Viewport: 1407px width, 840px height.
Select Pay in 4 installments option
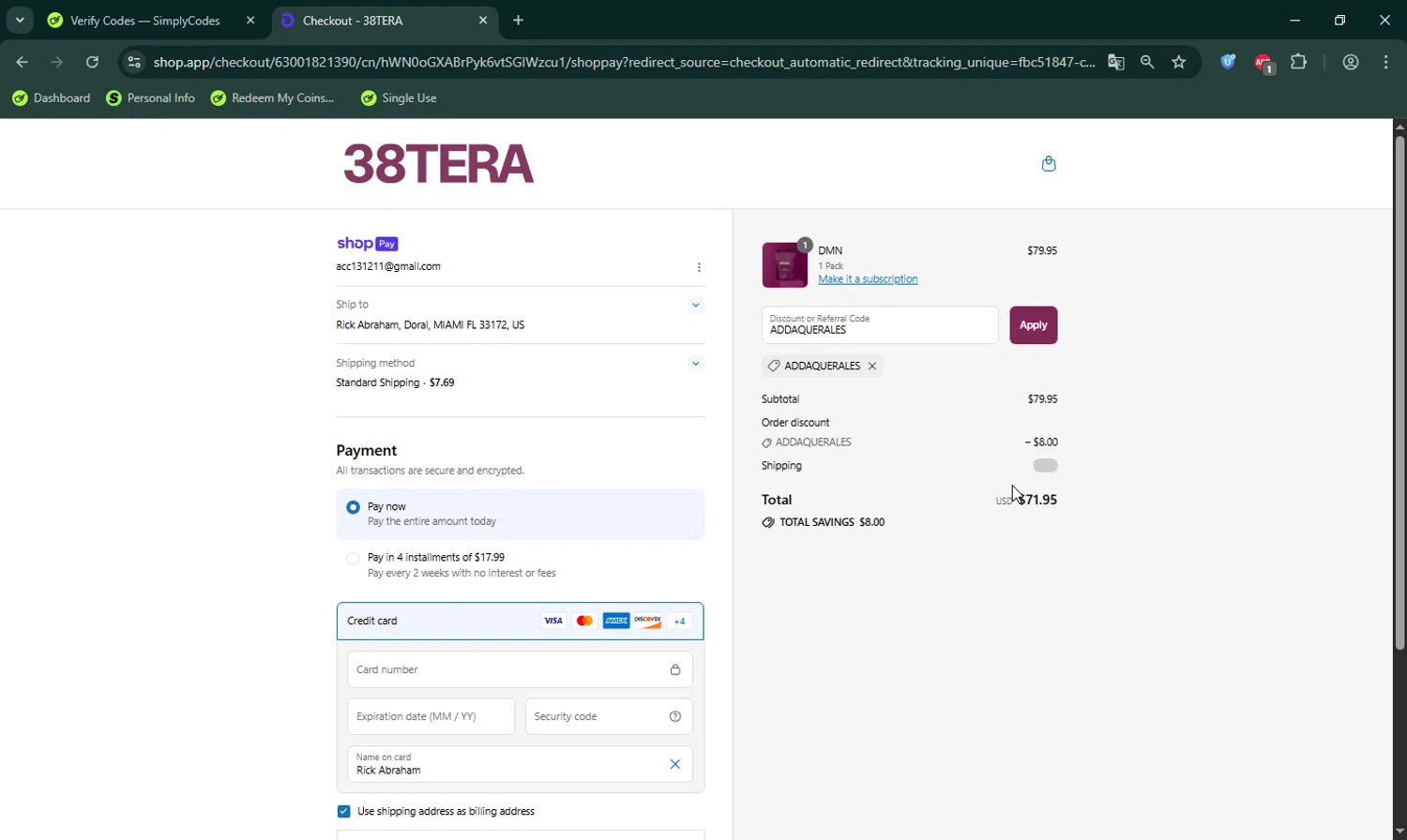pyautogui.click(x=353, y=559)
